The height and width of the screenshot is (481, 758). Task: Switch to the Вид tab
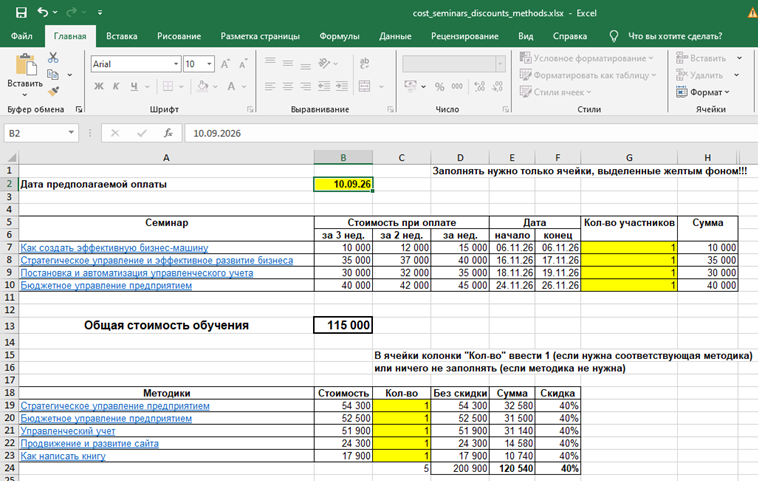pos(525,36)
